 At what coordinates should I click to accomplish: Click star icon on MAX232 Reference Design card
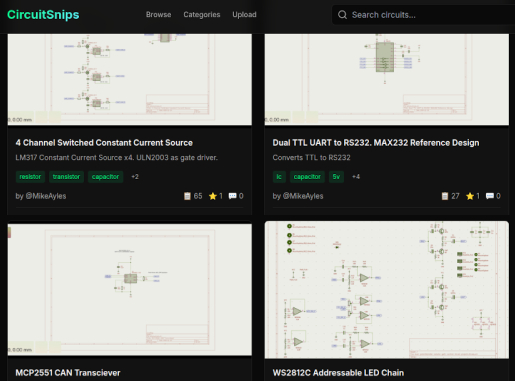(x=470, y=196)
